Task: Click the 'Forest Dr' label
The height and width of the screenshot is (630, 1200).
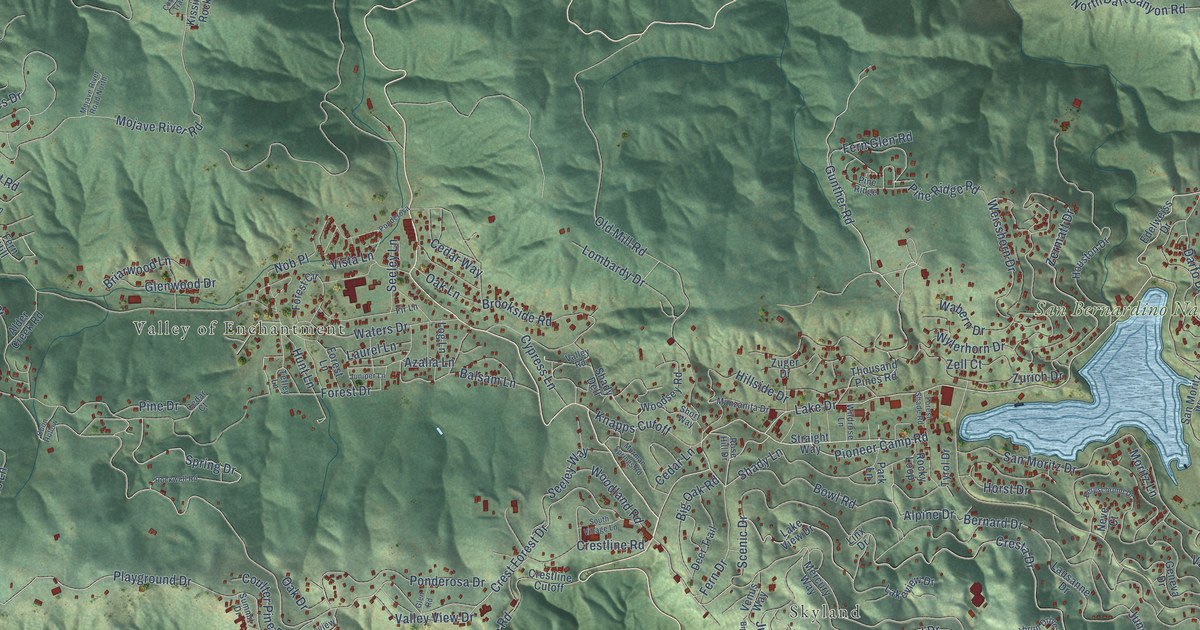Action: [345, 393]
